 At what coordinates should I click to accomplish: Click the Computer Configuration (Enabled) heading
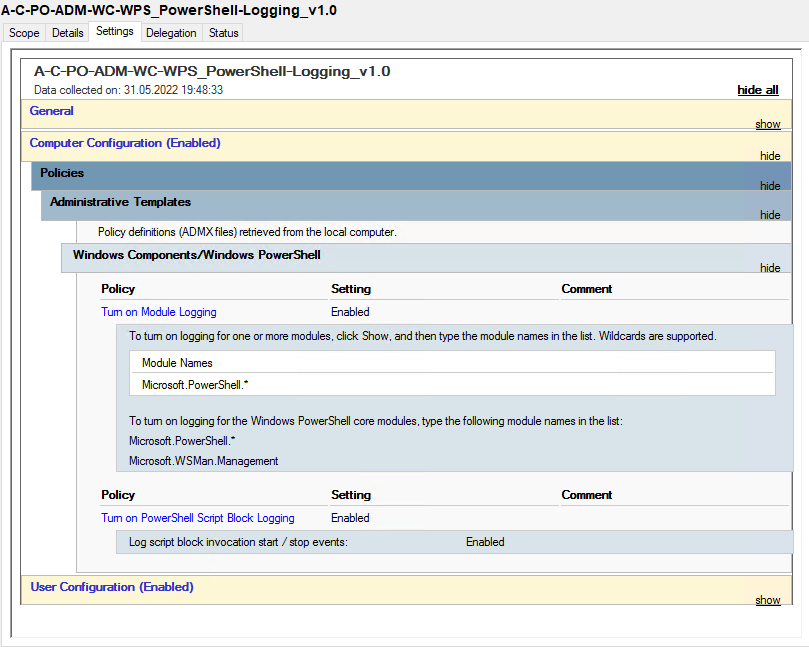[x=125, y=143]
